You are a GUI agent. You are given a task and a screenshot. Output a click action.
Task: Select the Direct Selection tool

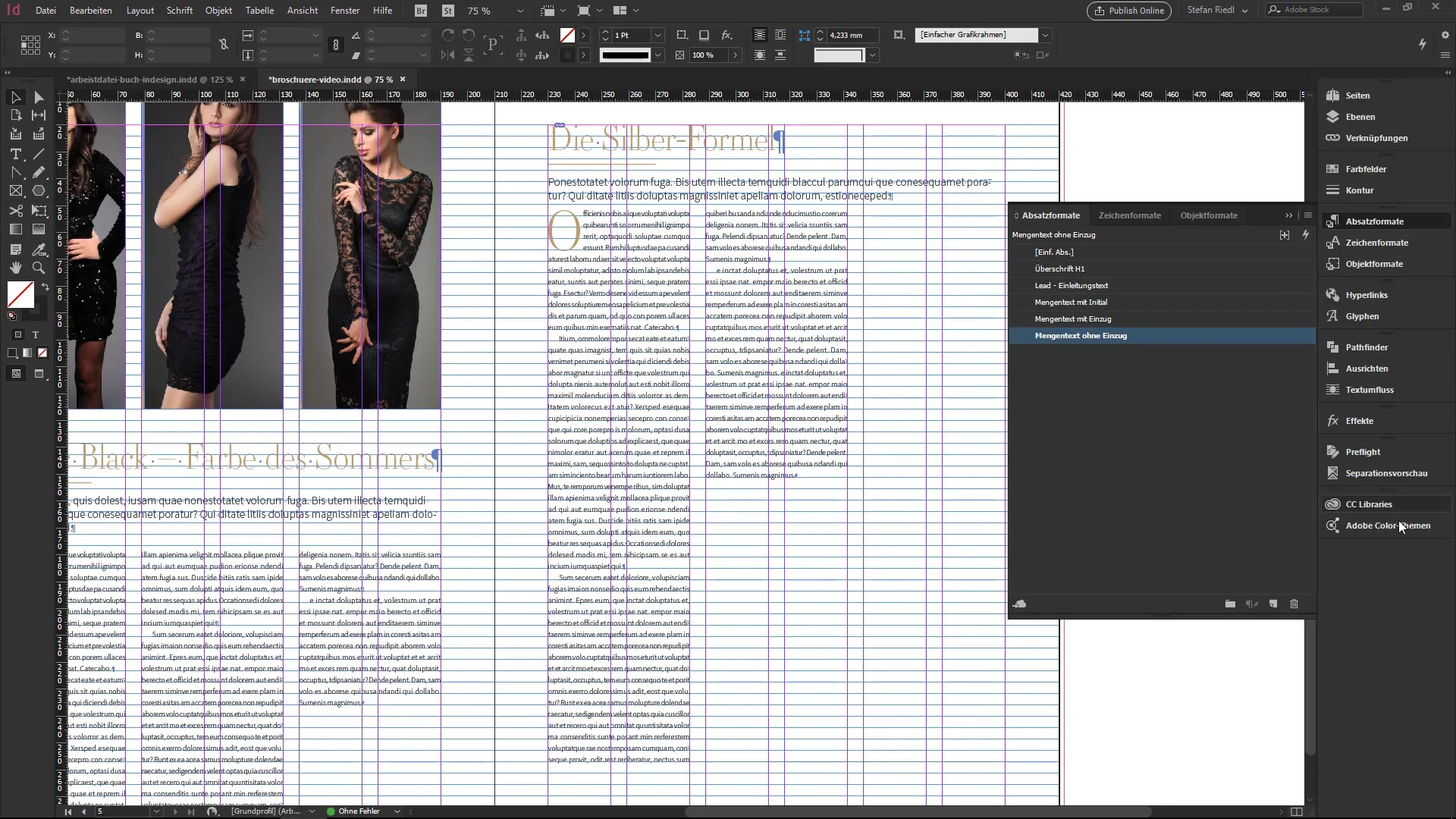click(39, 97)
